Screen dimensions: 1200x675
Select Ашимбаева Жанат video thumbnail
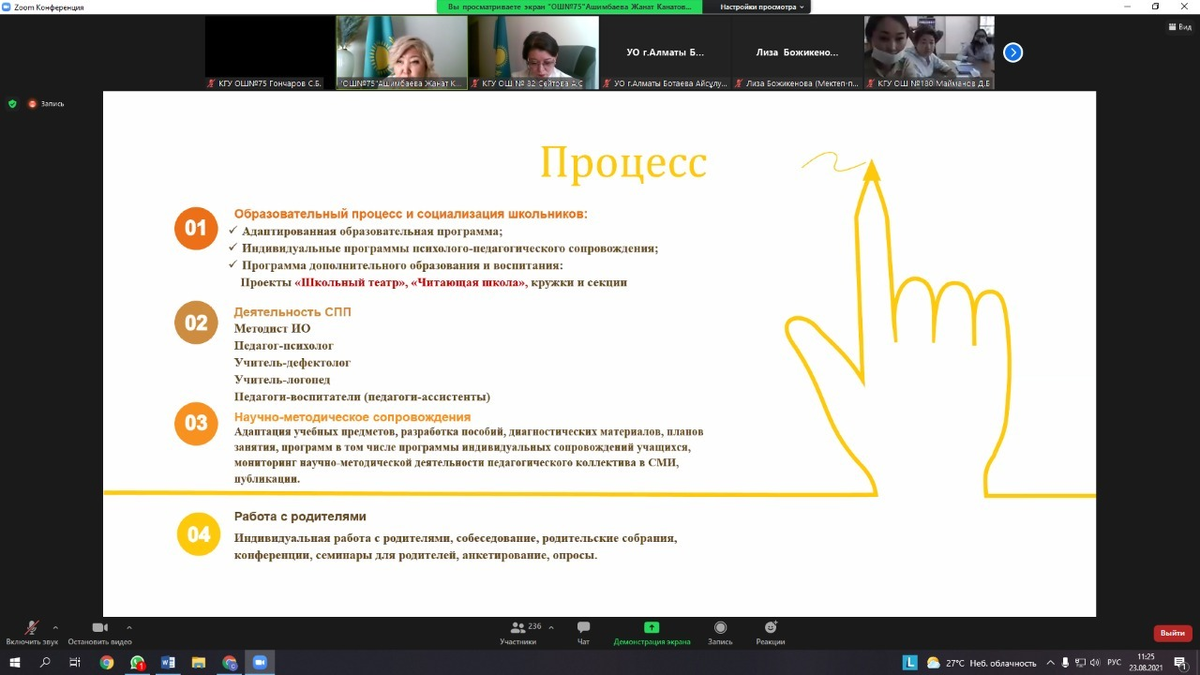[402, 52]
